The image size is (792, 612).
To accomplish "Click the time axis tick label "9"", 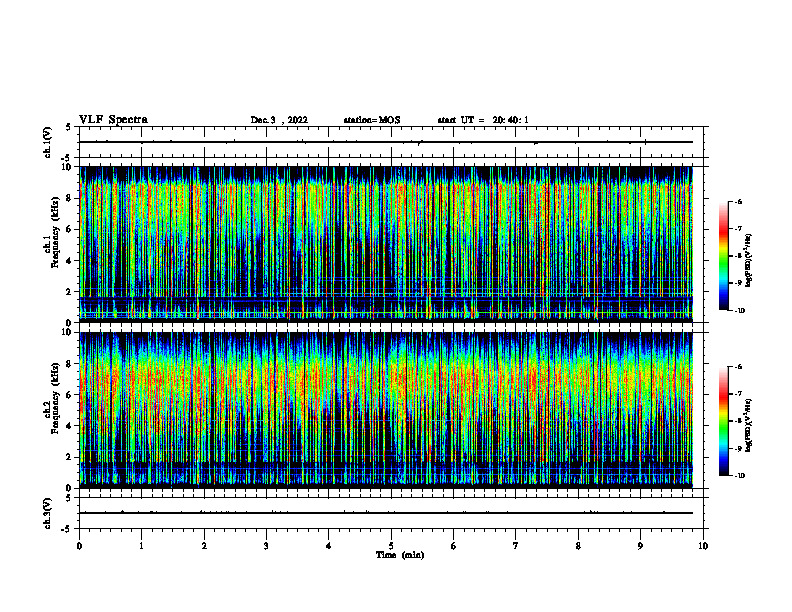I will (x=640, y=546).
